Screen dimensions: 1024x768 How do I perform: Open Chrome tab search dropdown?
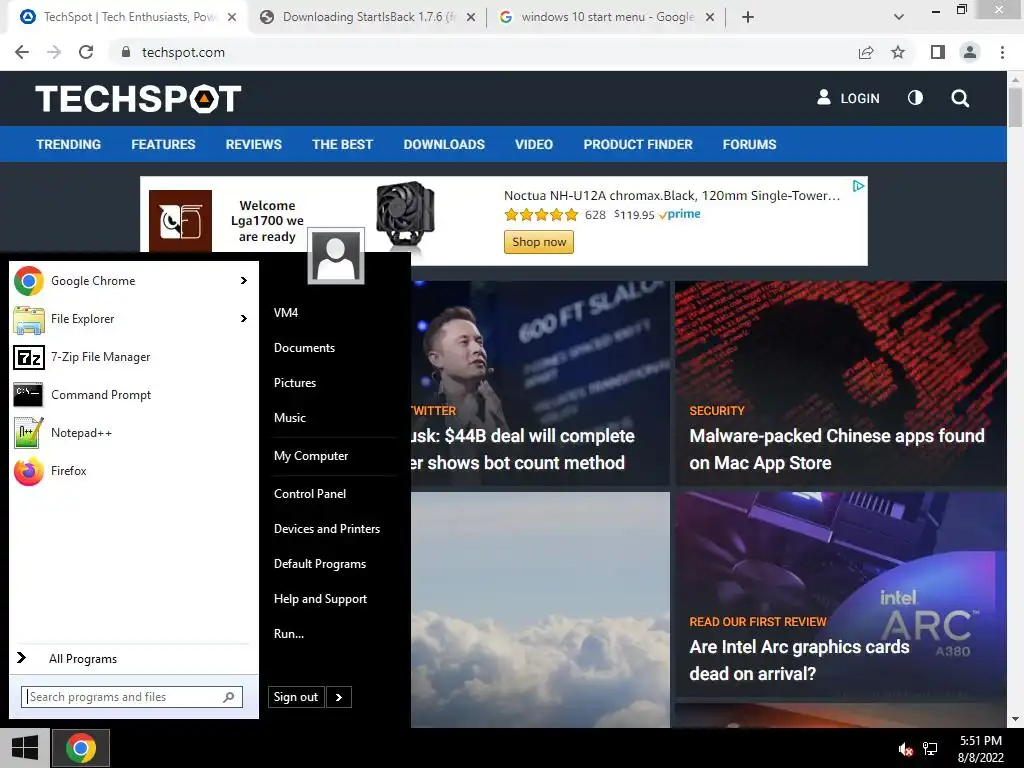pos(899,17)
